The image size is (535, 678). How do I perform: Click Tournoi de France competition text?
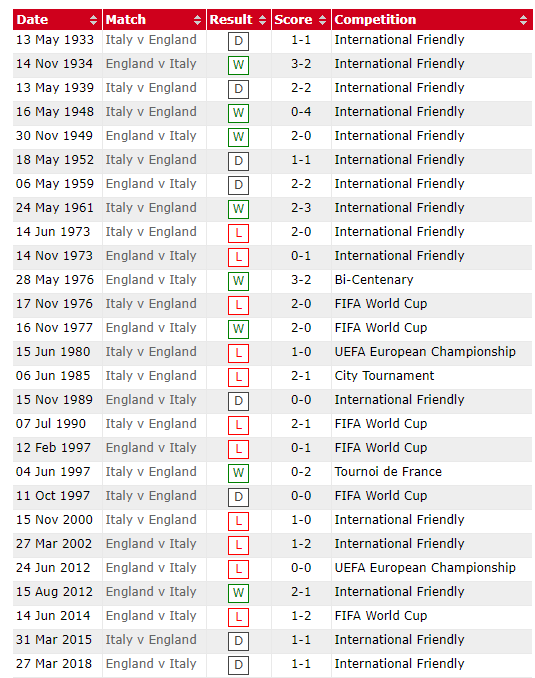tap(388, 472)
